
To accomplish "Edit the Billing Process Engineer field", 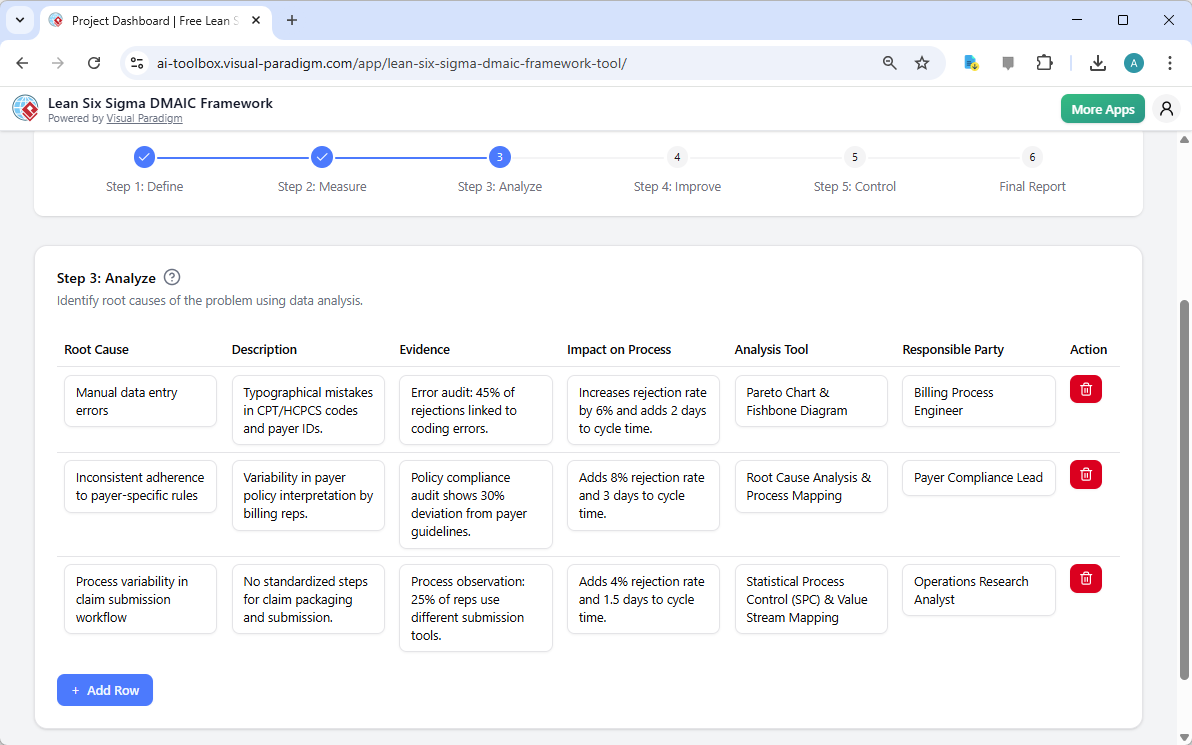I will click(x=978, y=401).
